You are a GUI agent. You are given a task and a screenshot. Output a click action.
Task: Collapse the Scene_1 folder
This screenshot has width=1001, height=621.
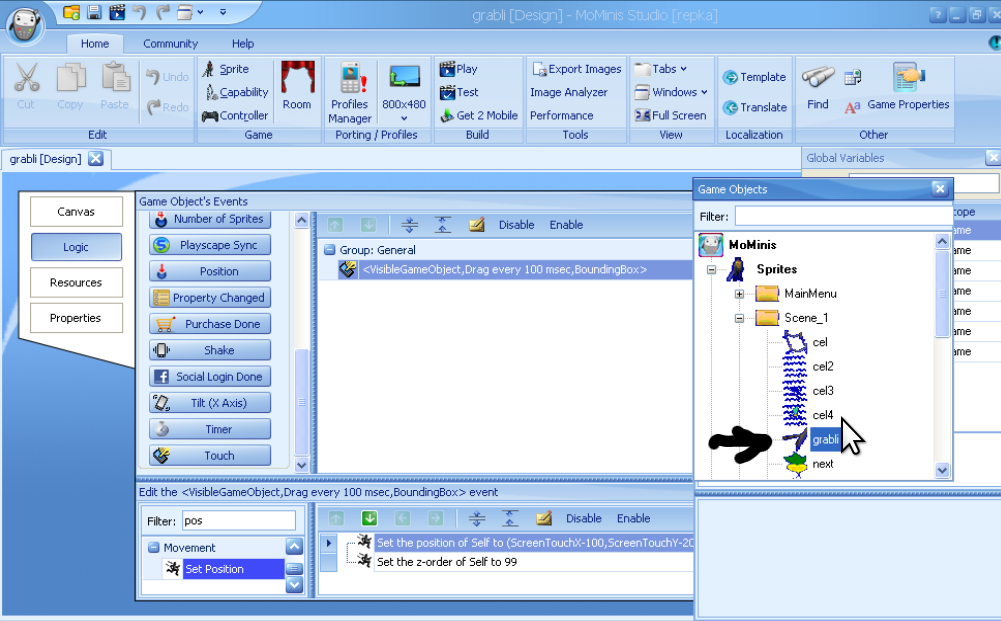pos(740,318)
